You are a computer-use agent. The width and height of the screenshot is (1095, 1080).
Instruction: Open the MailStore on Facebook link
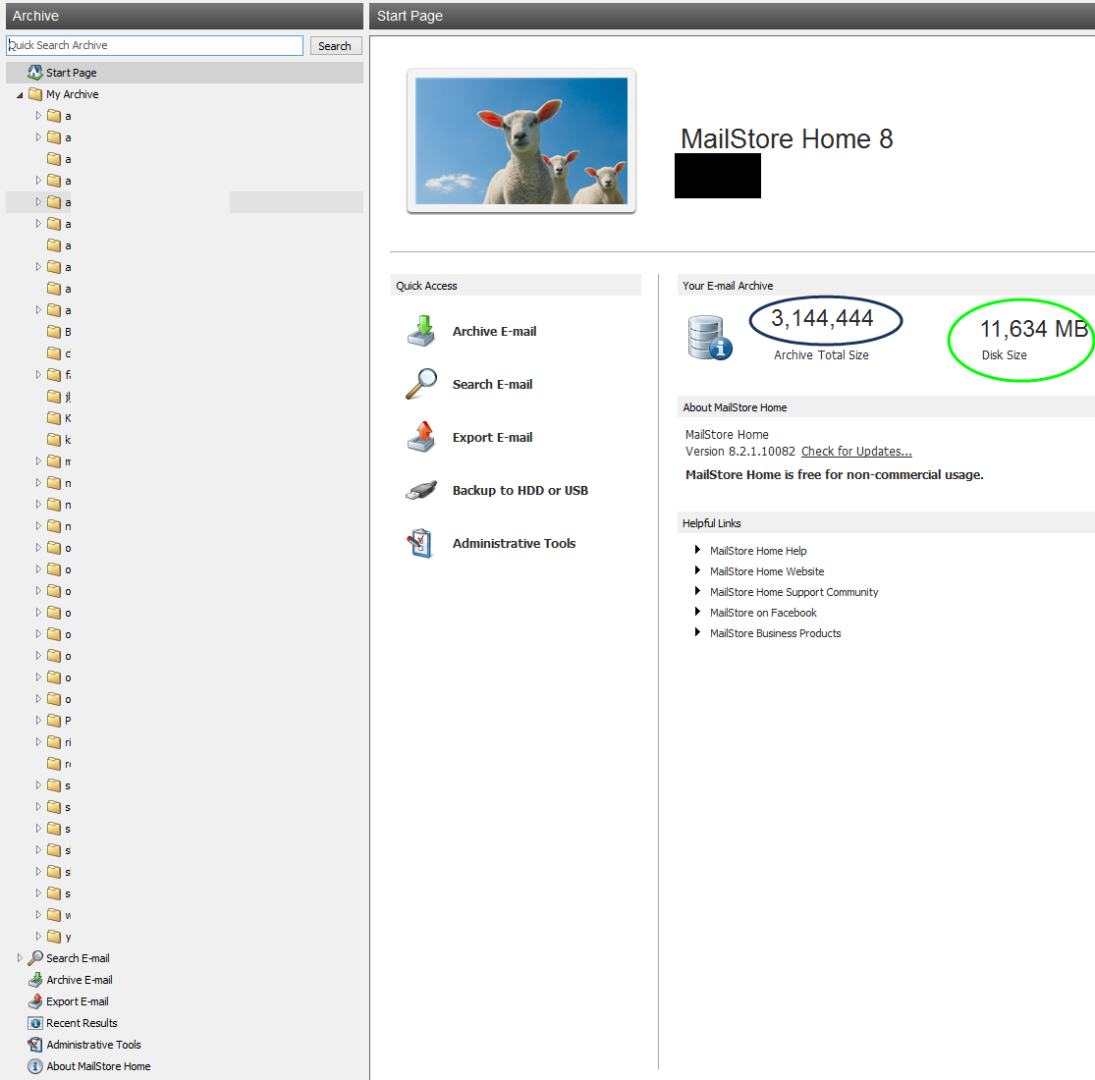[763, 612]
